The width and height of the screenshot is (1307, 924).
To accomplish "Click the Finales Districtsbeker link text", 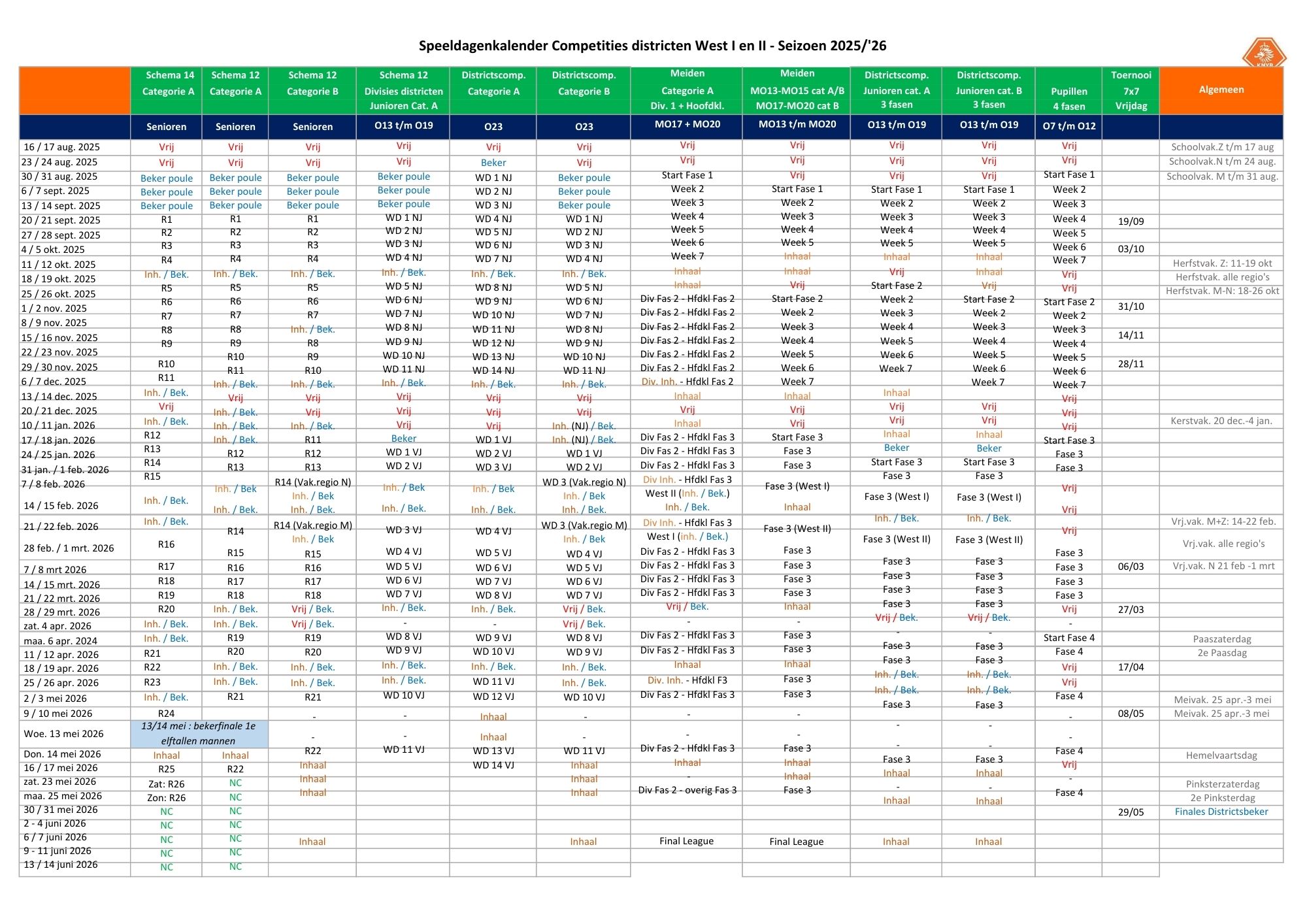I will click(x=1221, y=812).
